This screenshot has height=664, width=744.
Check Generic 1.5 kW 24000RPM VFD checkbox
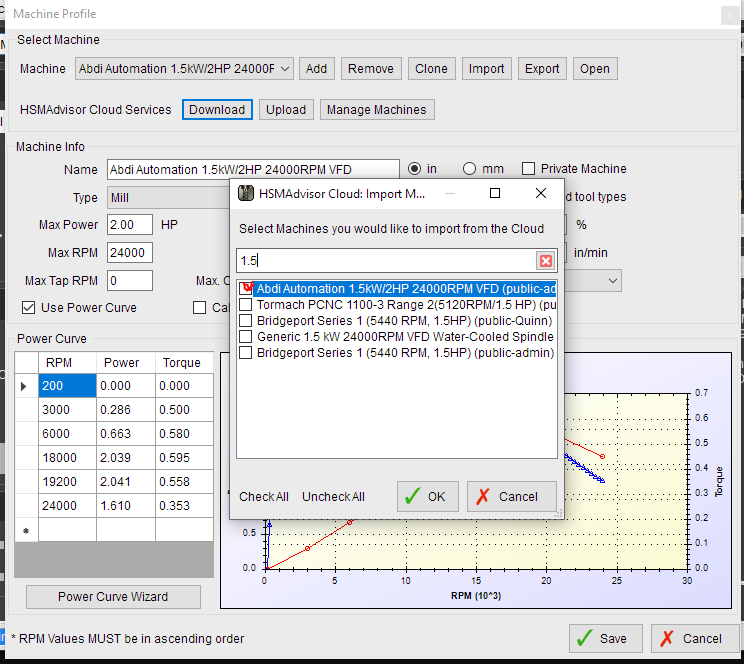pyautogui.click(x=246, y=337)
